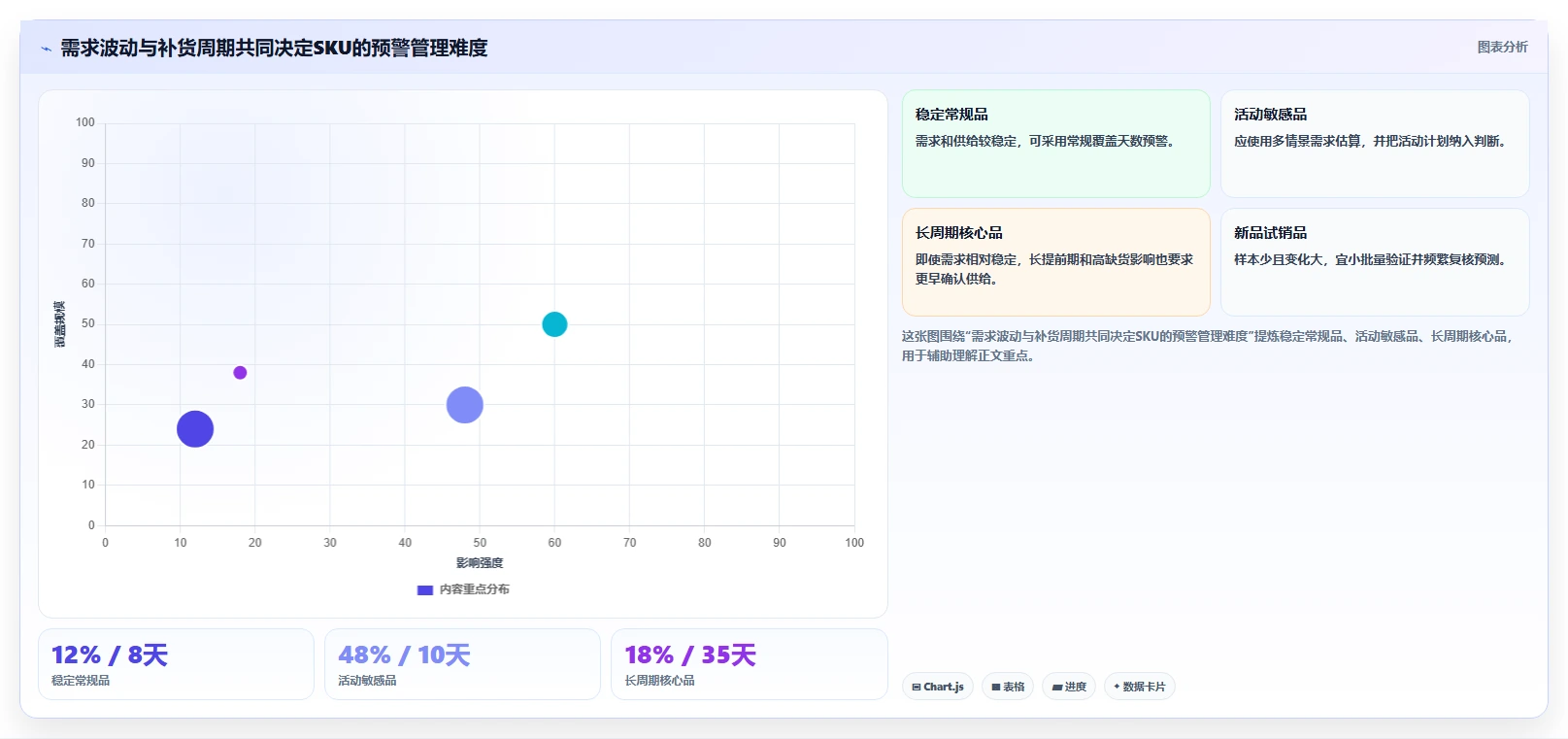The width and height of the screenshot is (1568, 739).
Task: Select the small purple bubble at x 18
Action: pyautogui.click(x=240, y=373)
